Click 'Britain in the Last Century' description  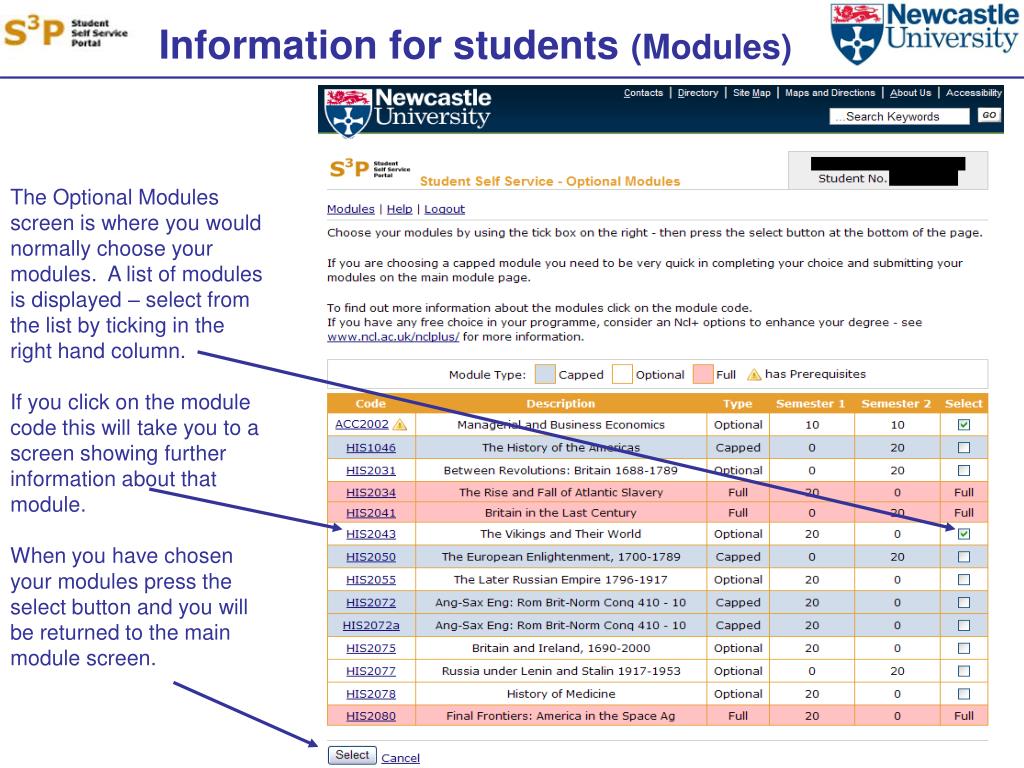[560, 513]
